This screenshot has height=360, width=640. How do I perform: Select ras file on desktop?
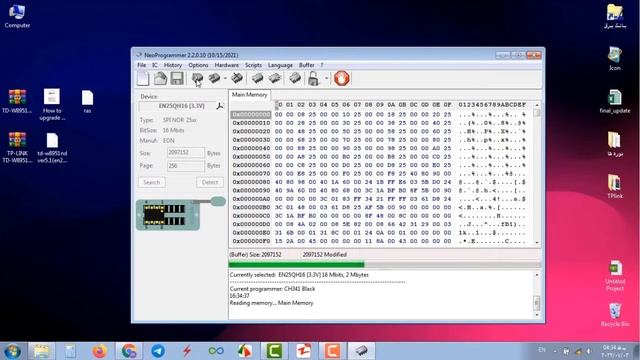pyautogui.click(x=87, y=101)
